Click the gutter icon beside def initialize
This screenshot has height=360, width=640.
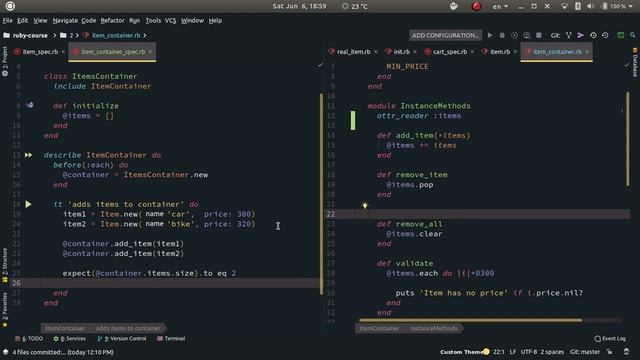coord(30,105)
